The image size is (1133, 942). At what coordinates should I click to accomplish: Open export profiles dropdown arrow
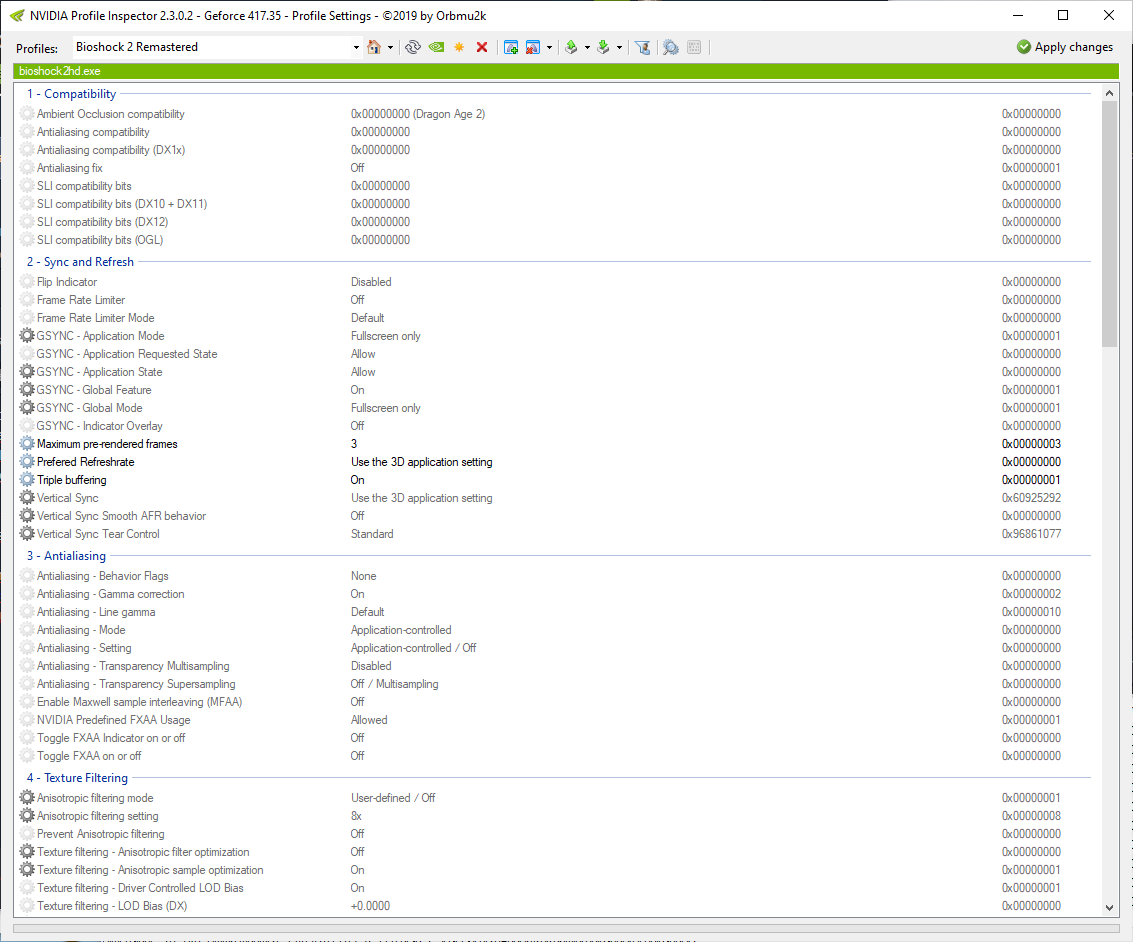click(587, 48)
